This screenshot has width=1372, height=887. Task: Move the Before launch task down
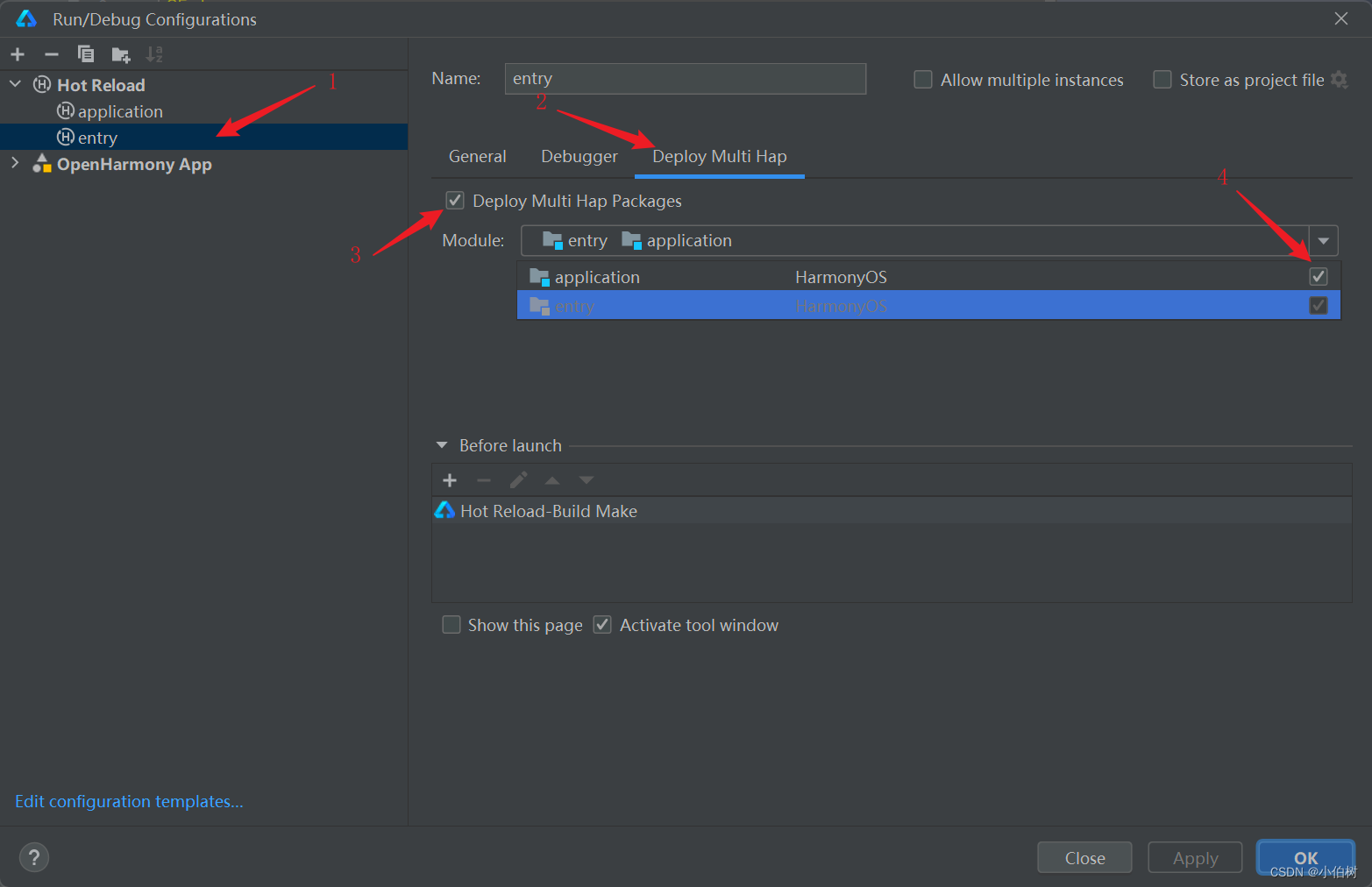coord(586,480)
